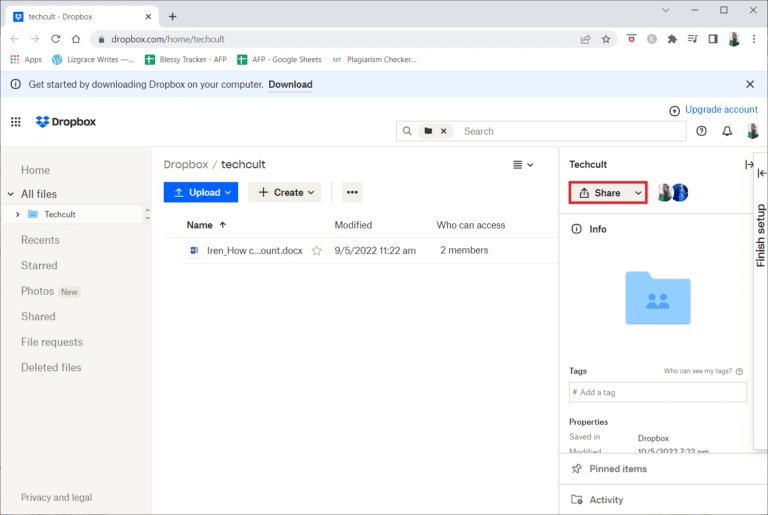Sort files by Name column header
This screenshot has width=768, height=515.
[x=200, y=225]
